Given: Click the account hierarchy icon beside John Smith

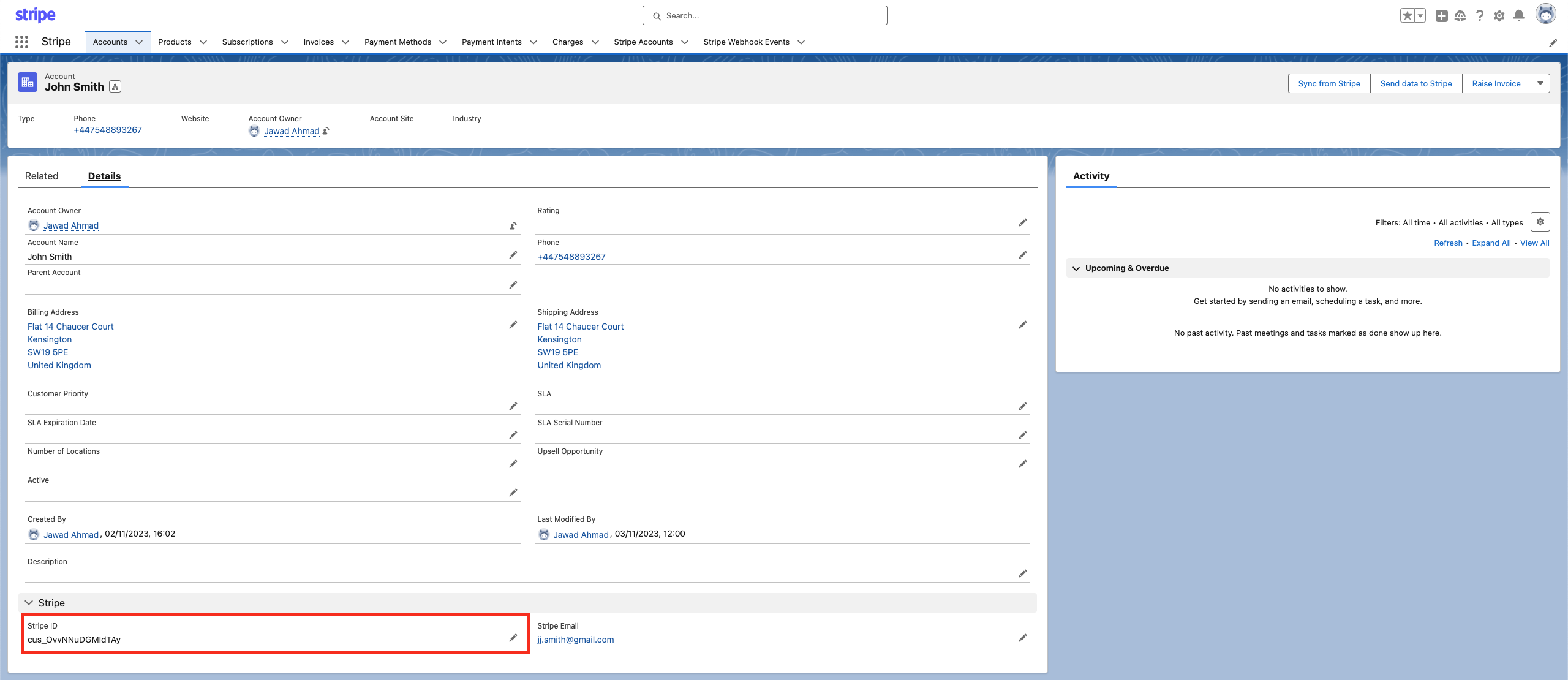Looking at the screenshot, I should click(x=115, y=87).
